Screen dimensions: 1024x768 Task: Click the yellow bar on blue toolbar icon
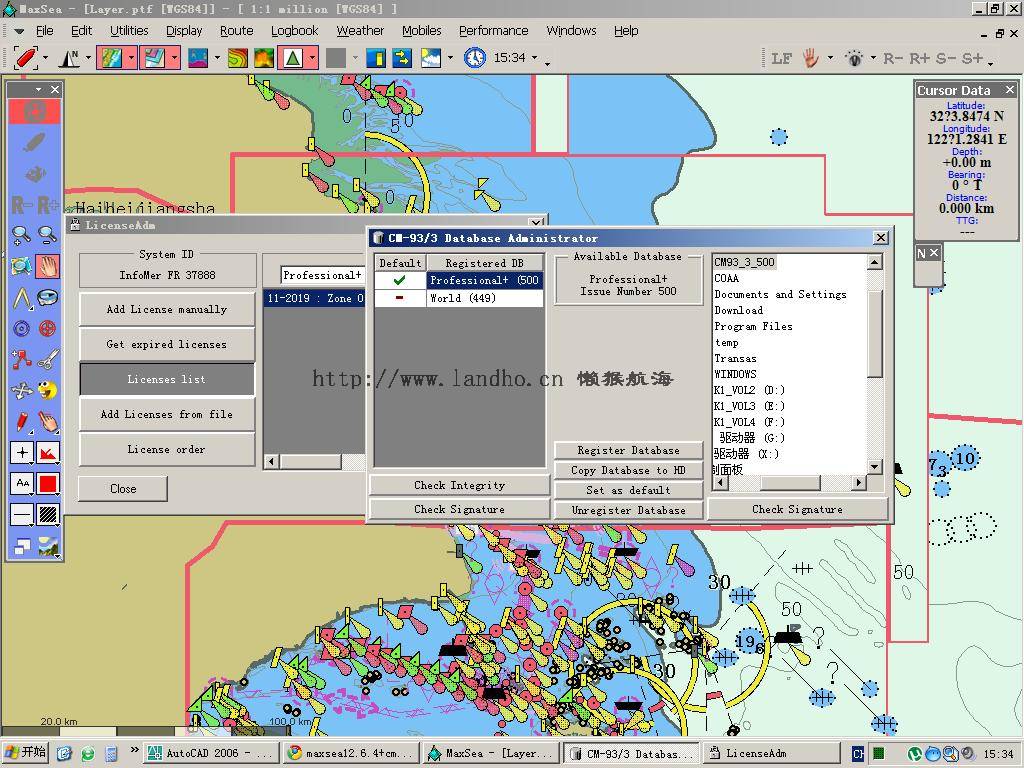tap(376, 58)
